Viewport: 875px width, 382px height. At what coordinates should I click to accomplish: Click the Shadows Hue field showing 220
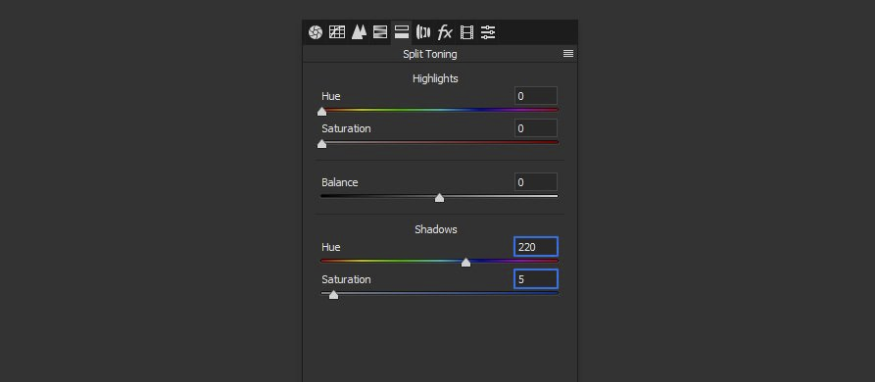[536, 247]
